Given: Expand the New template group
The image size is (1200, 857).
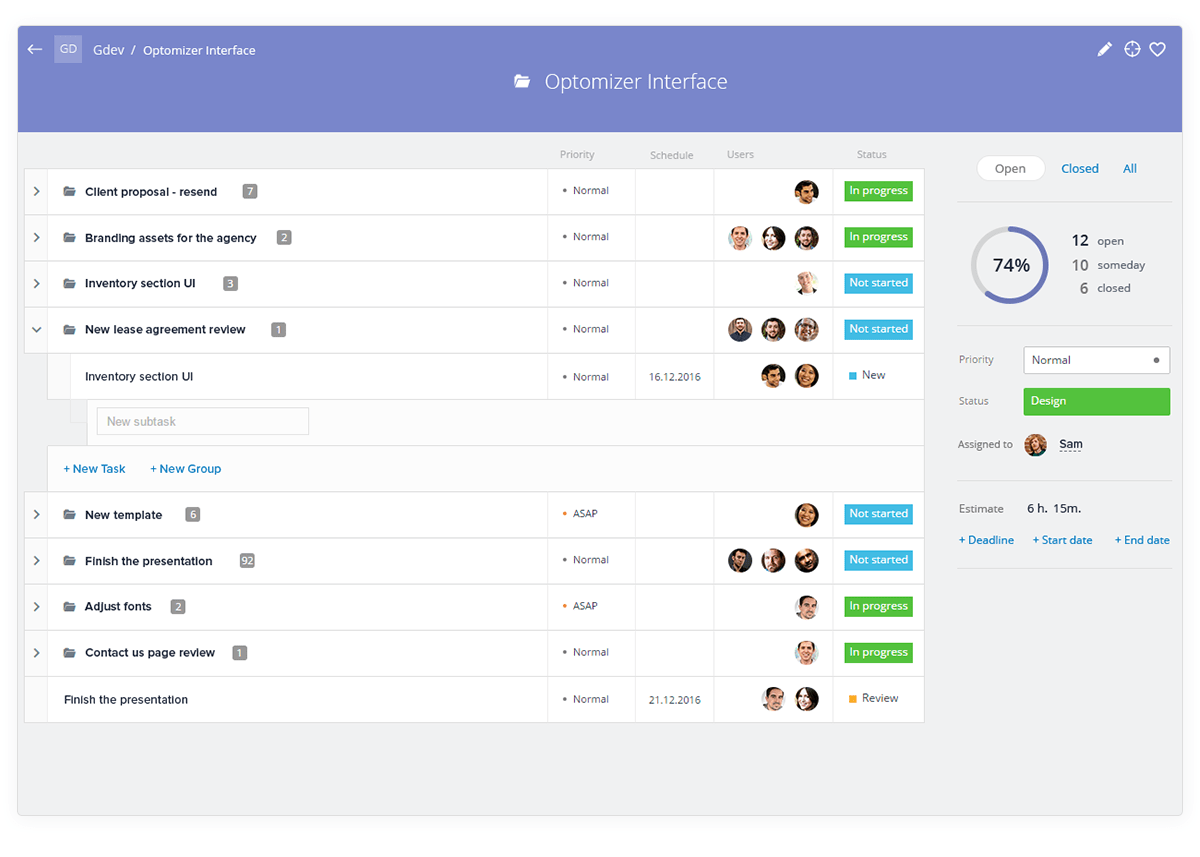Looking at the screenshot, I should click(x=36, y=515).
